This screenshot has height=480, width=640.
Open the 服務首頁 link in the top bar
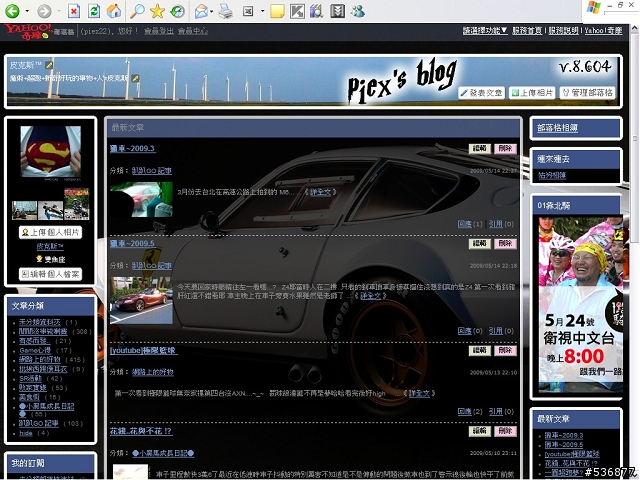pyautogui.click(x=527, y=31)
